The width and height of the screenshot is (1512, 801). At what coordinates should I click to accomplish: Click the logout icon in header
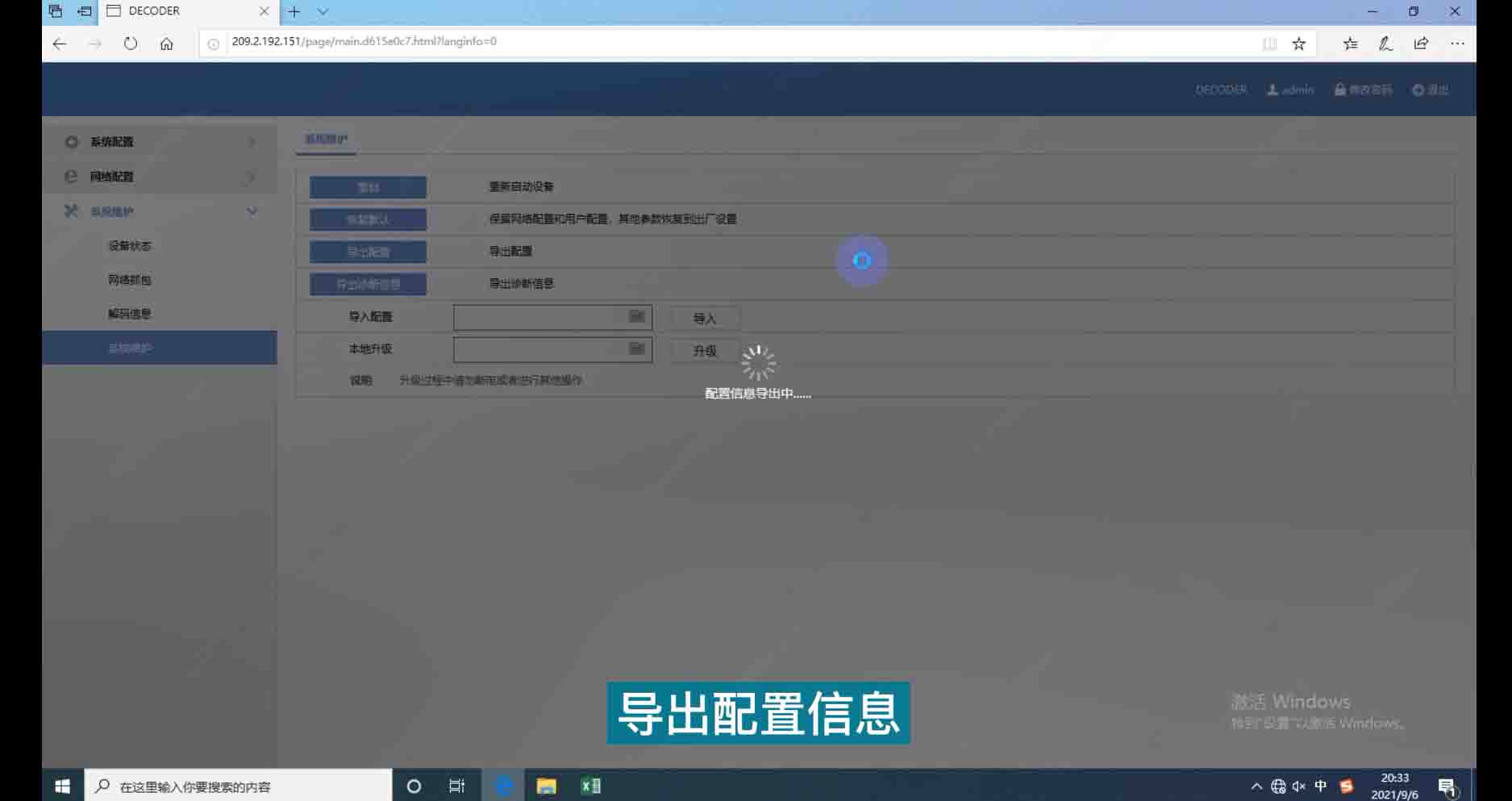click(1418, 90)
